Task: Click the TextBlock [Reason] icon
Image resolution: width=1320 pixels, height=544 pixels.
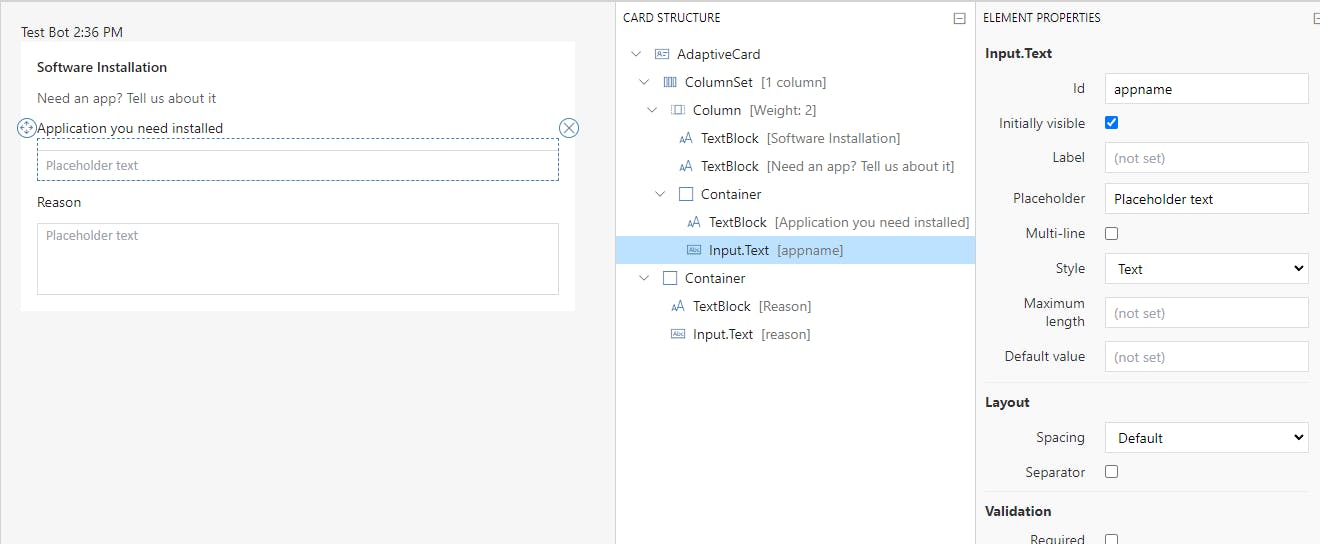Action: pos(678,306)
